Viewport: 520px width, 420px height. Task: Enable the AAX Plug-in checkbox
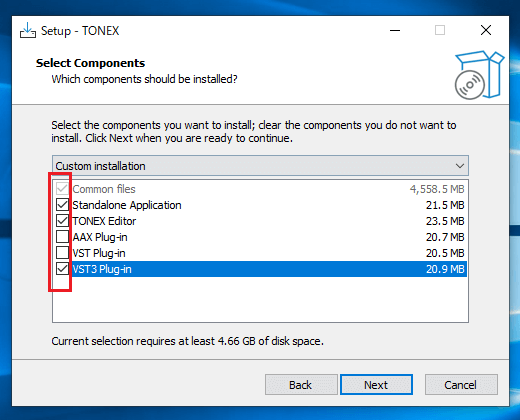(x=62, y=237)
